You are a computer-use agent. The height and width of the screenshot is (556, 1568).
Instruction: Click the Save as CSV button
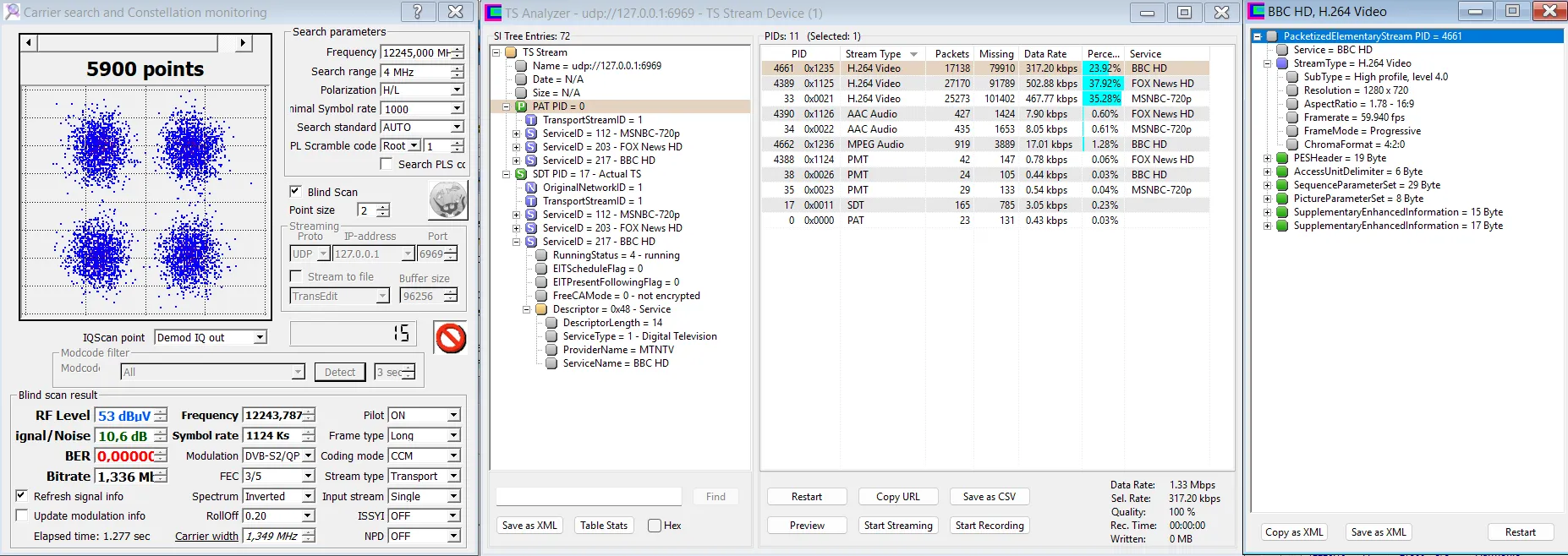(989, 497)
